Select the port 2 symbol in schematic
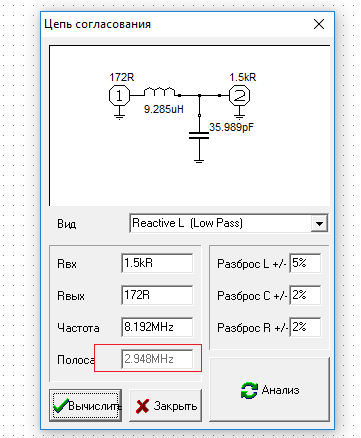Image resolution: width=361 pixels, height=438 pixels. (239, 96)
